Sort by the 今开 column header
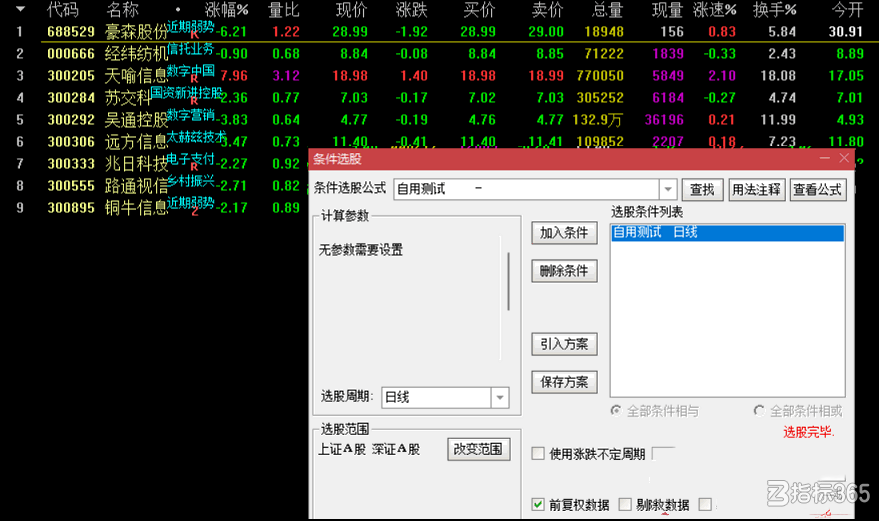Image resolution: width=879 pixels, height=521 pixels. coord(848,10)
